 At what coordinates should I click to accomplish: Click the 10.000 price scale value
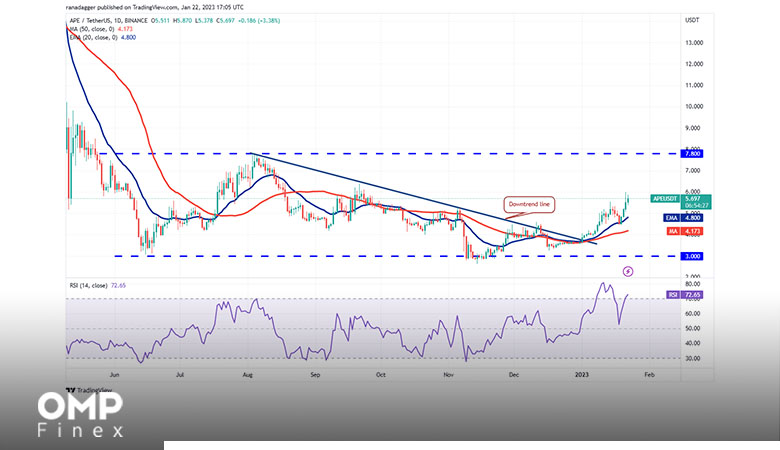pyautogui.click(x=694, y=106)
